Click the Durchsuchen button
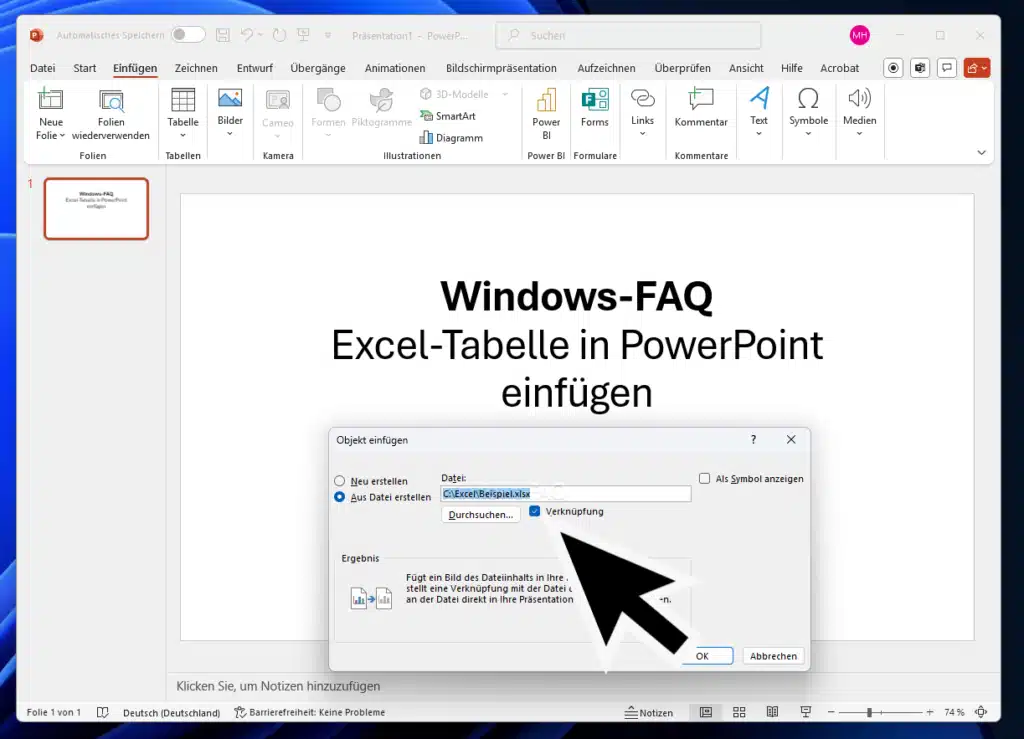The image size is (1024, 739). coord(480,514)
